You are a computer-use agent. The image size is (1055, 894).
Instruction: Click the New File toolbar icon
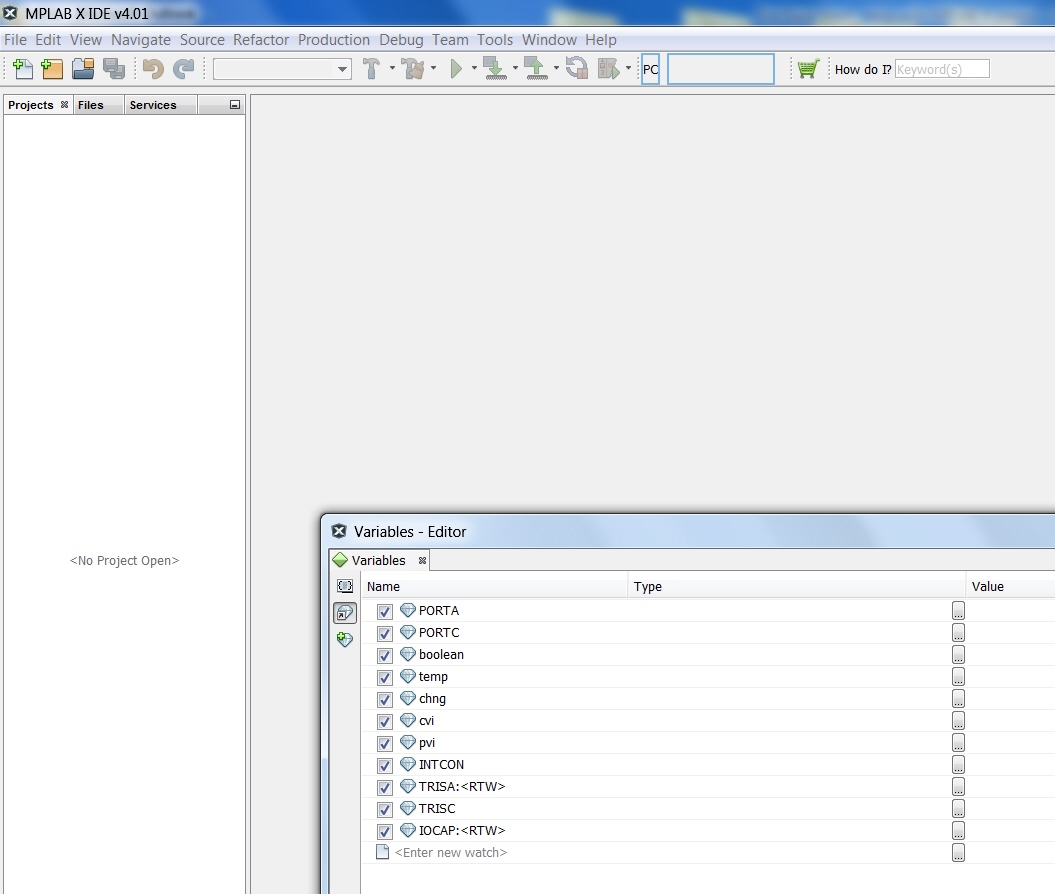(x=22, y=69)
